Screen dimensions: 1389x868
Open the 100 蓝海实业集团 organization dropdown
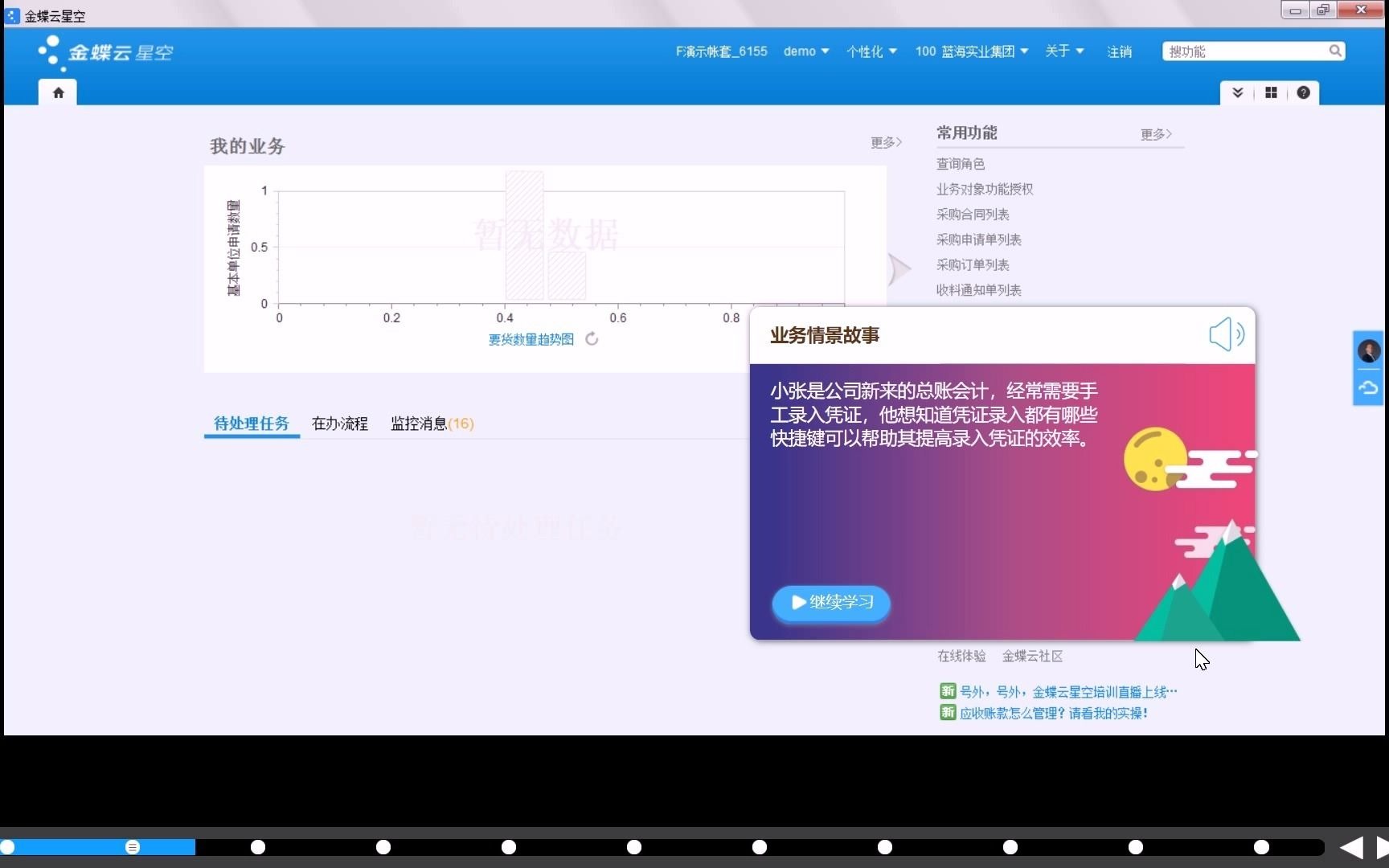click(972, 51)
